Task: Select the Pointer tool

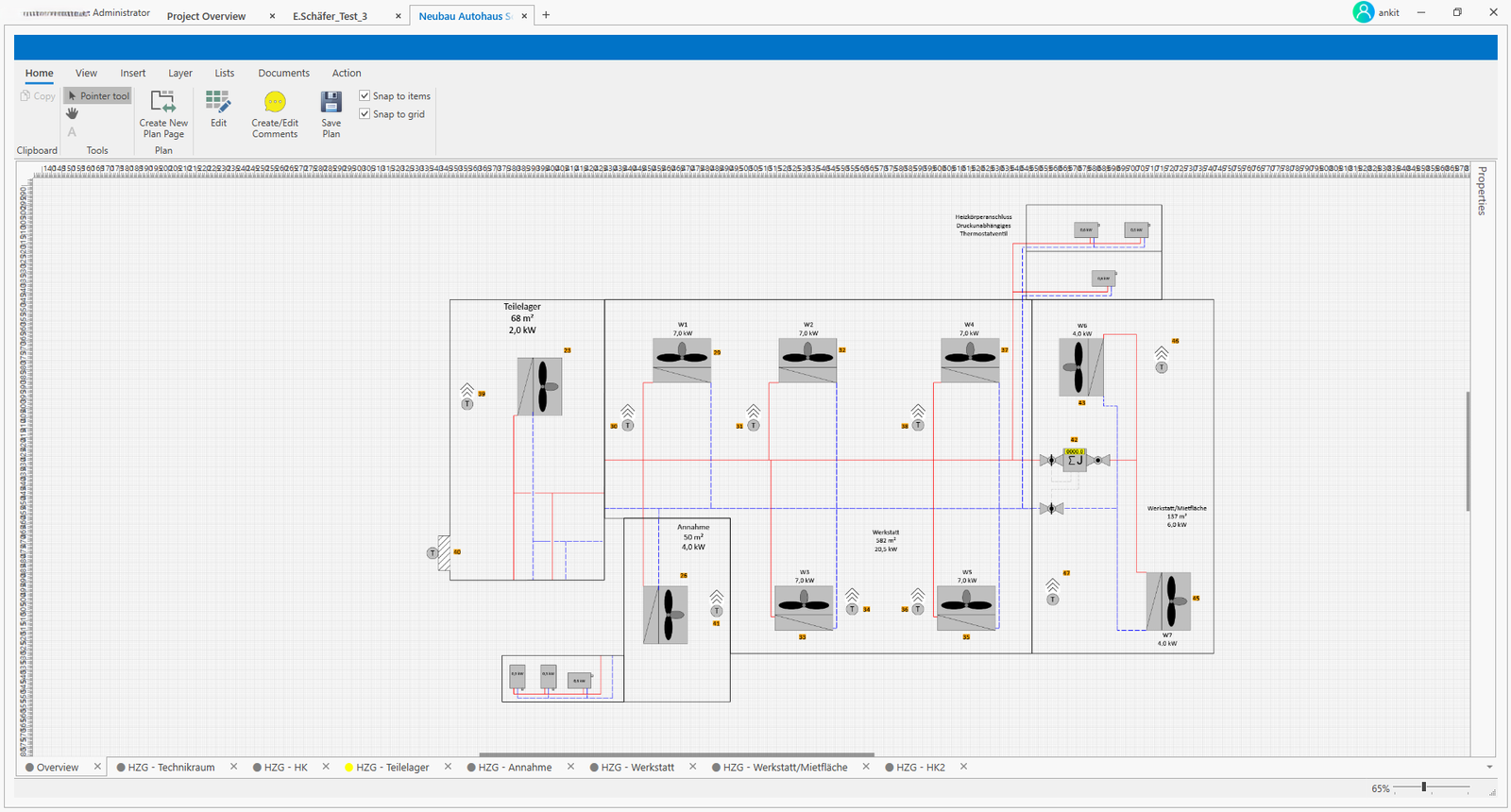Action: point(97,96)
